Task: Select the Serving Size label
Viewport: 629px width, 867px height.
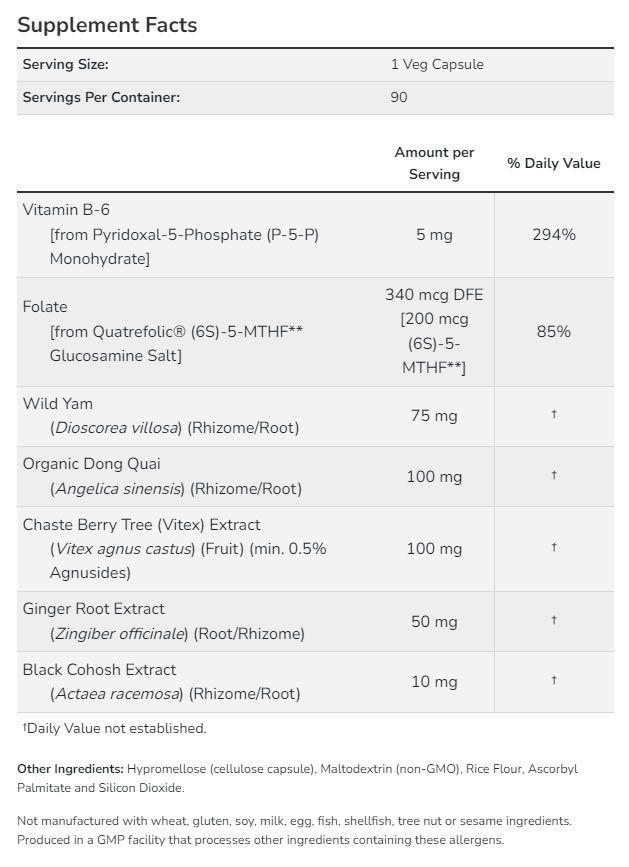Action: (65, 64)
